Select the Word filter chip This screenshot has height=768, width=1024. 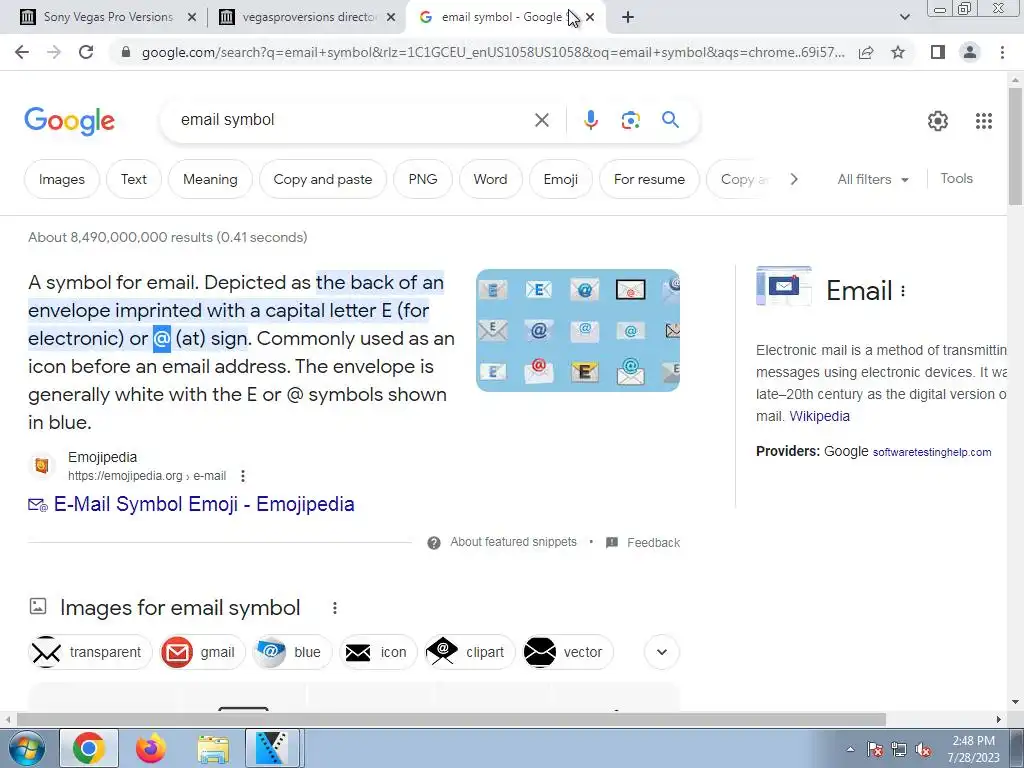point(490,180)
